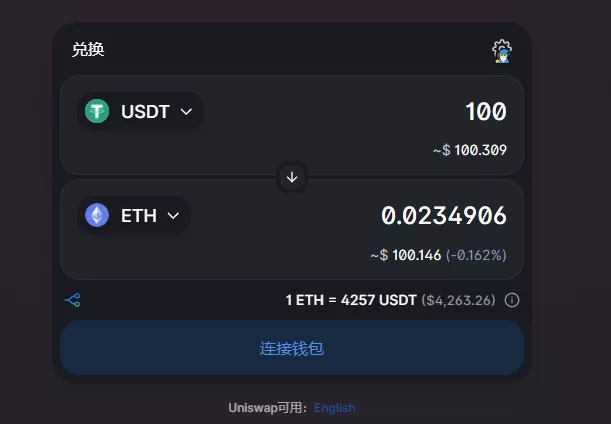611x424 pixels.
Task: Show rate details via info icon
Action: tap(512, 300)
